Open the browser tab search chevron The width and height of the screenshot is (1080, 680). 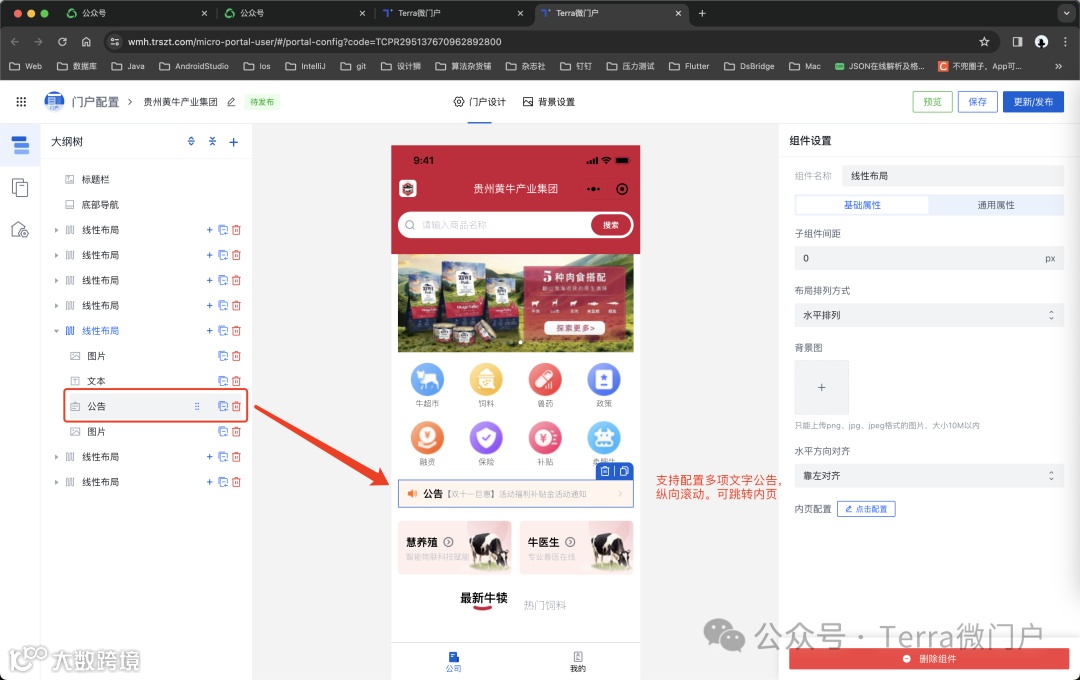click(1065, 13)
